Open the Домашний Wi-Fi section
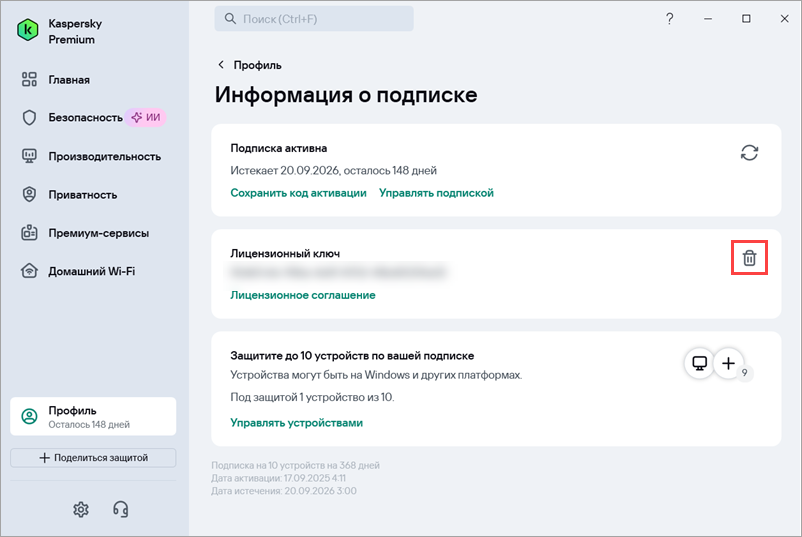Screen dimensions: 802x537 92,272
